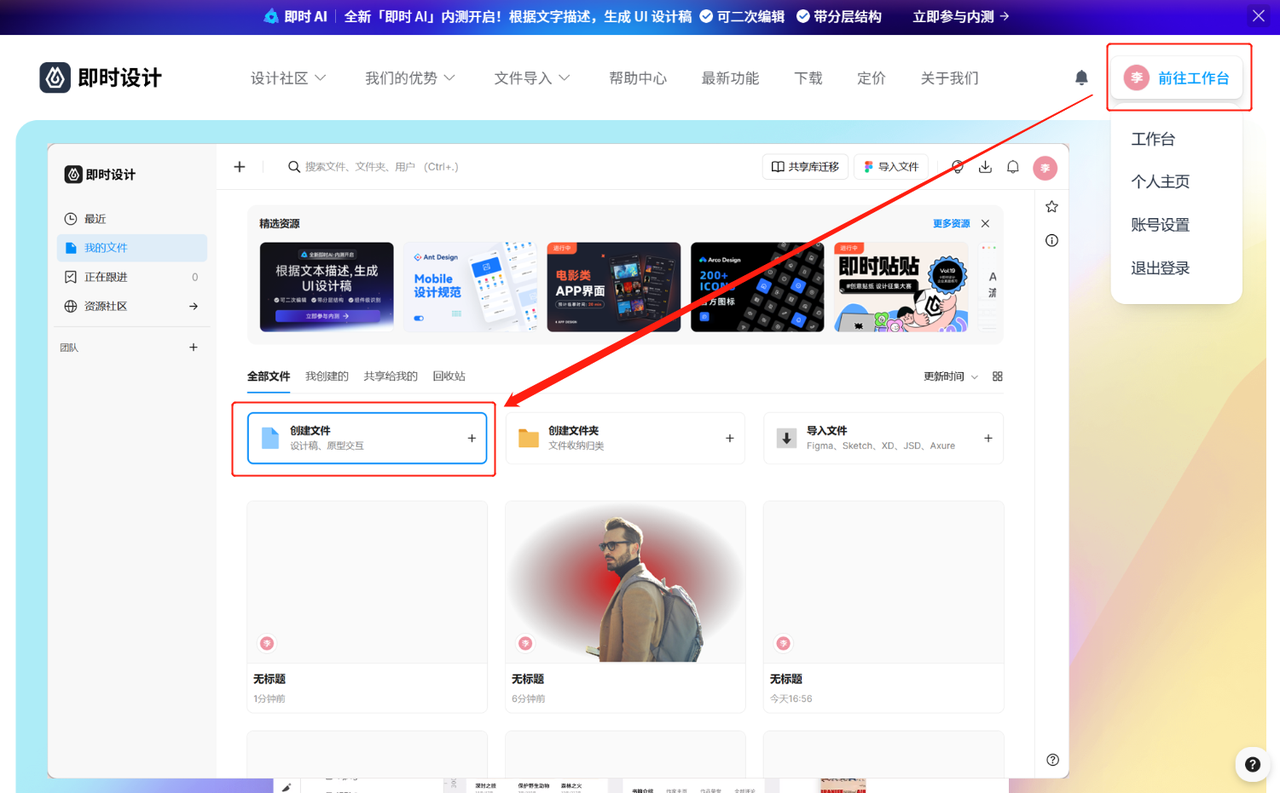This screenshot has width=1280, height=793.
Task: Click the user avatar in the file browser
Action: pos(1045,168)
